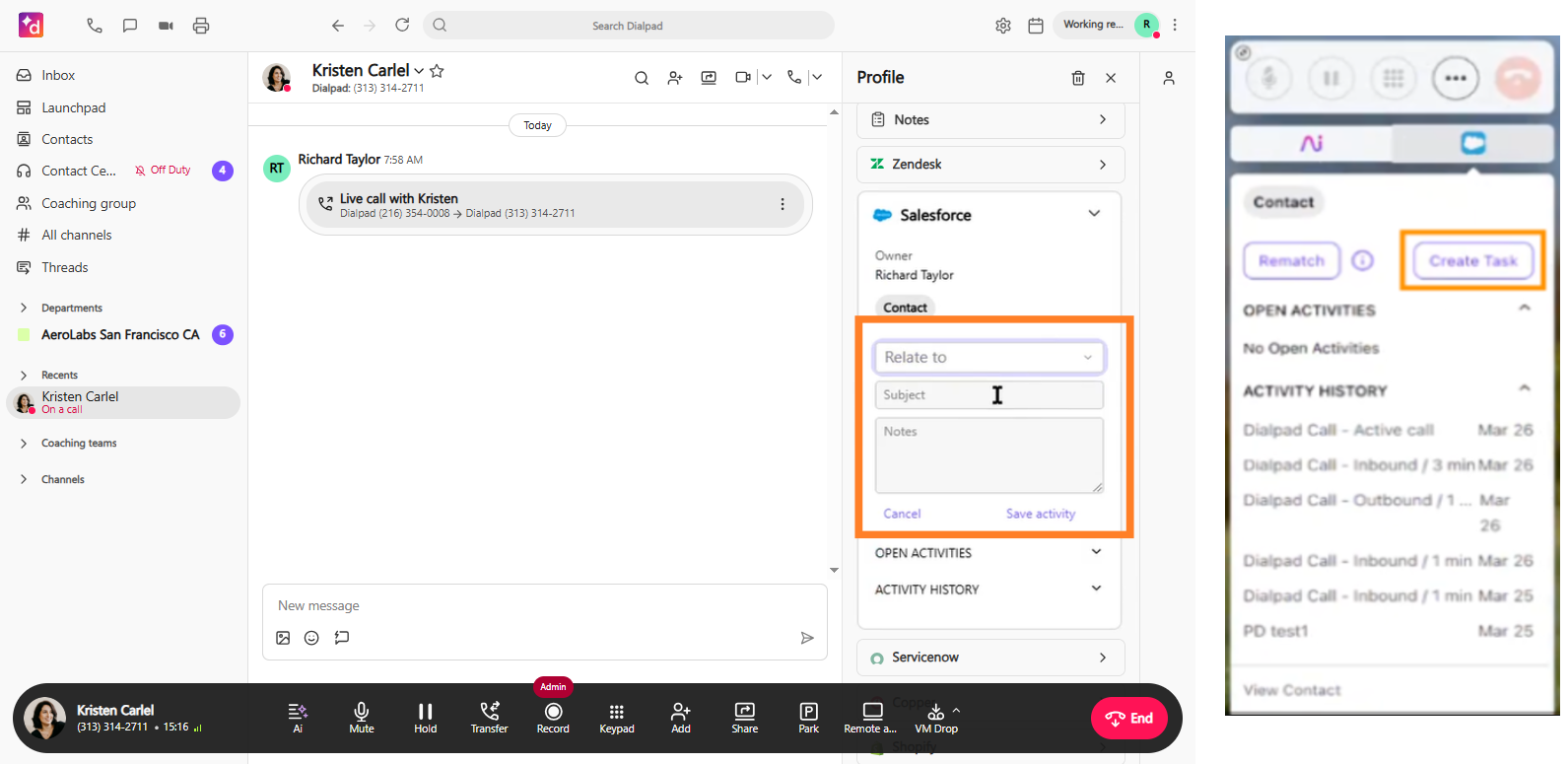This screenshot has height=764, width=1568.
Task: Open the calendar icon
Action: (1036, 26)
